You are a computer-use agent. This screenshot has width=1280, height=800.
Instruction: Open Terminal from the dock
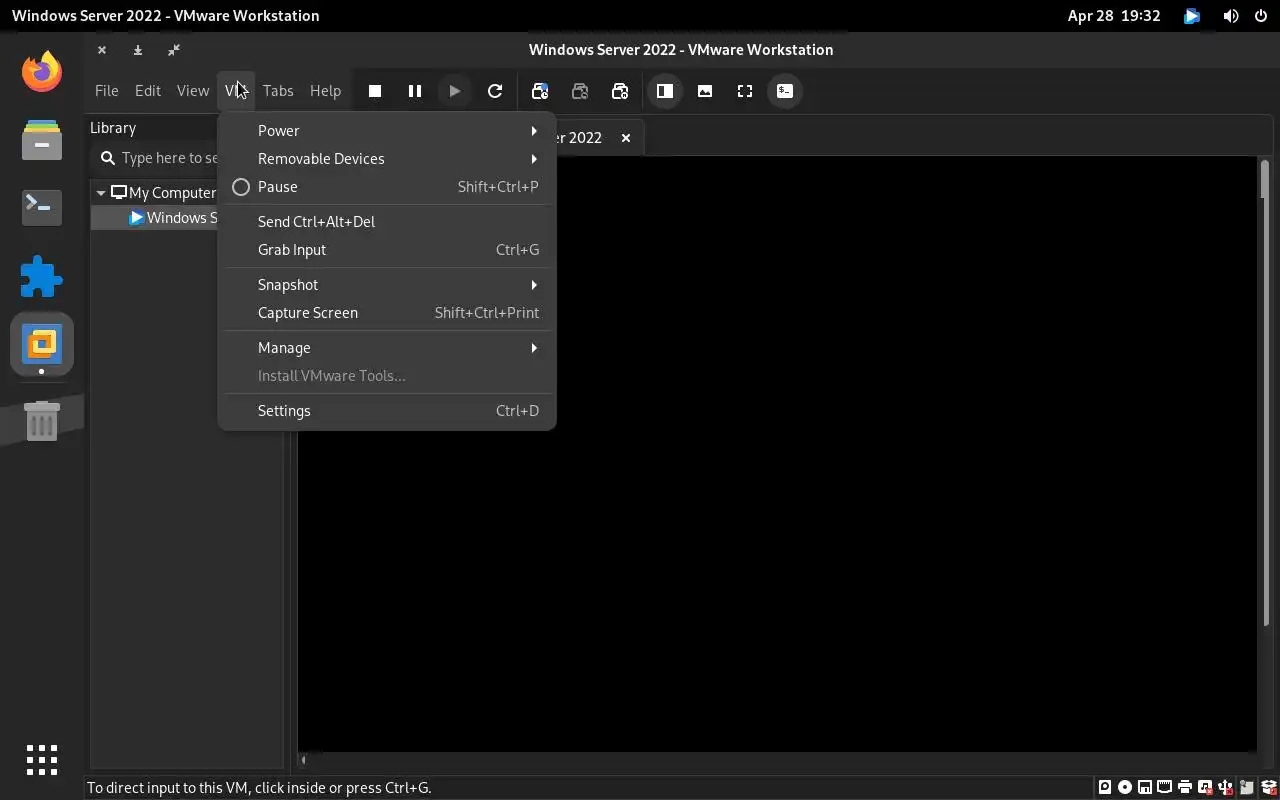click(x=42, y=207)
